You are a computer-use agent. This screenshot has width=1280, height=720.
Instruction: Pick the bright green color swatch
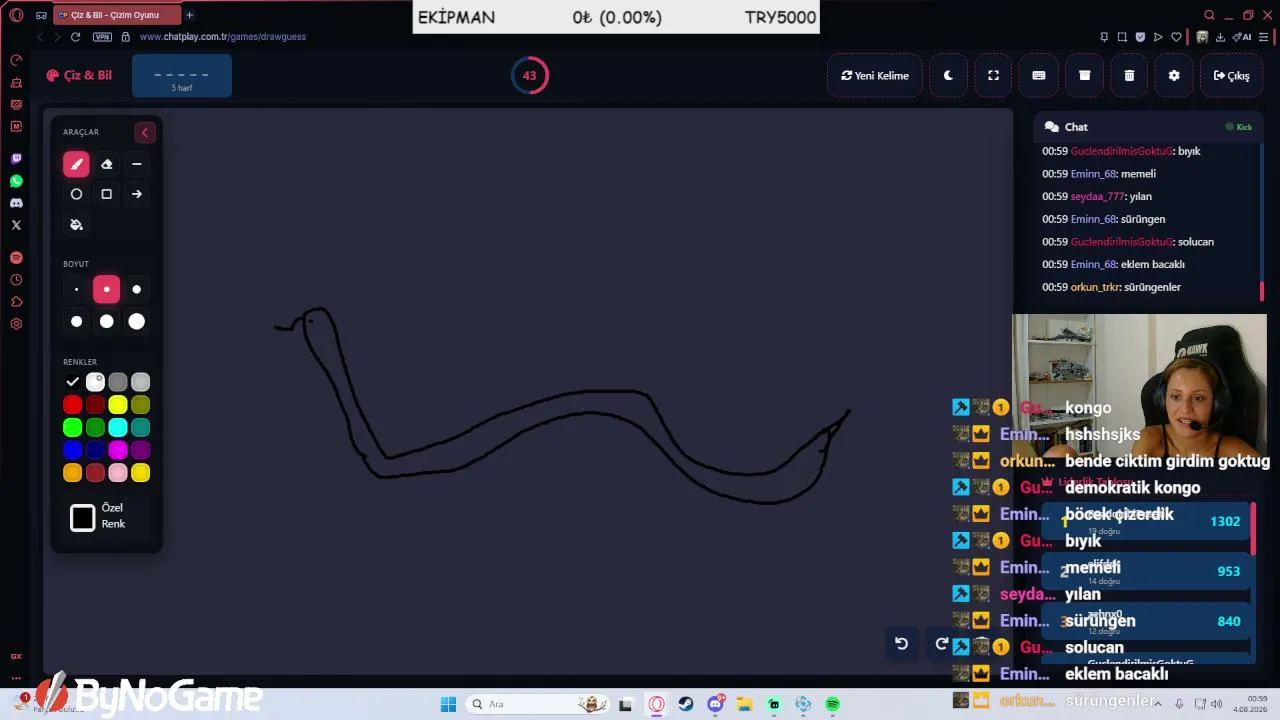point(72,427)
